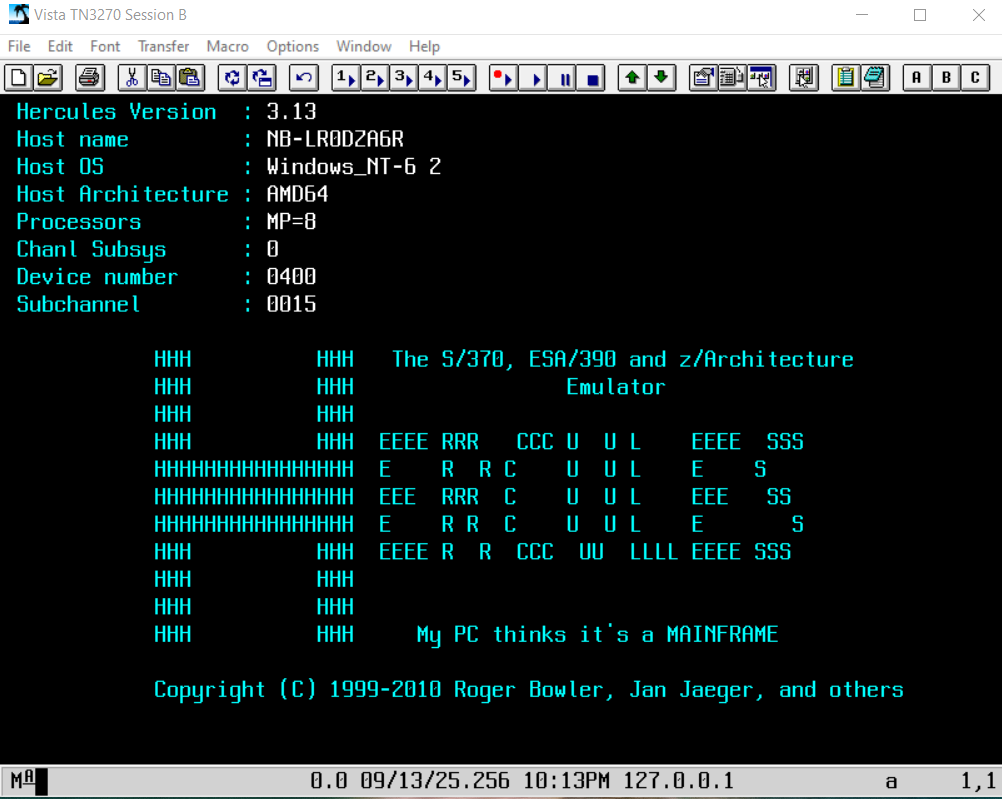
Task: Open the Window menu
Action: (x=364, y=46)
